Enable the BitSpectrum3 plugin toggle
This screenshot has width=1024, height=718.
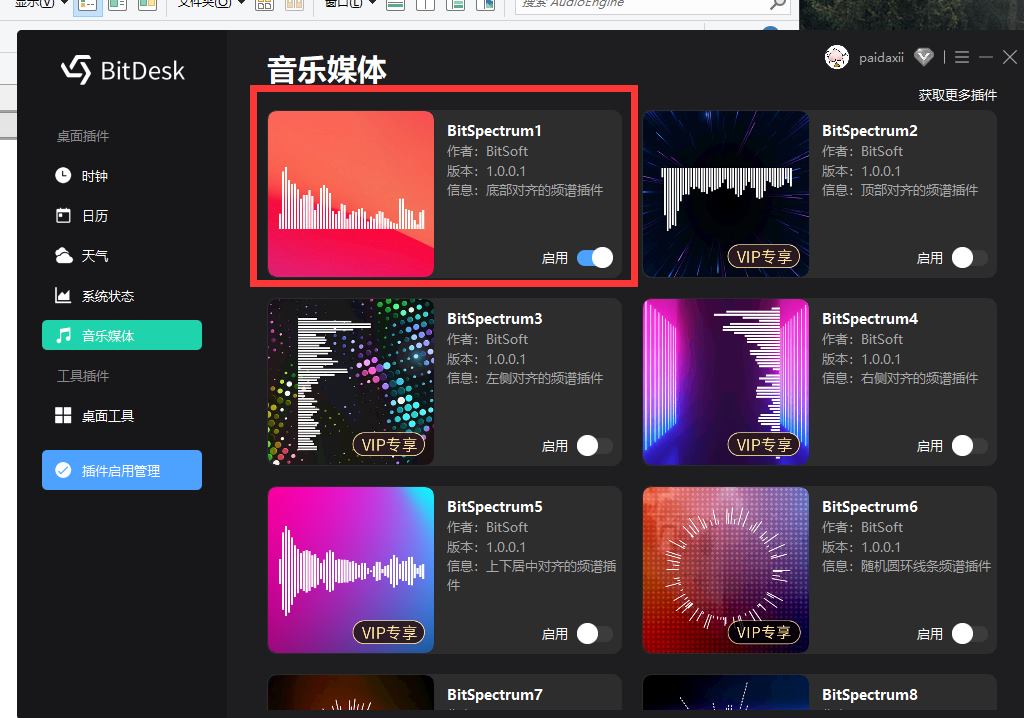[595, 446]
